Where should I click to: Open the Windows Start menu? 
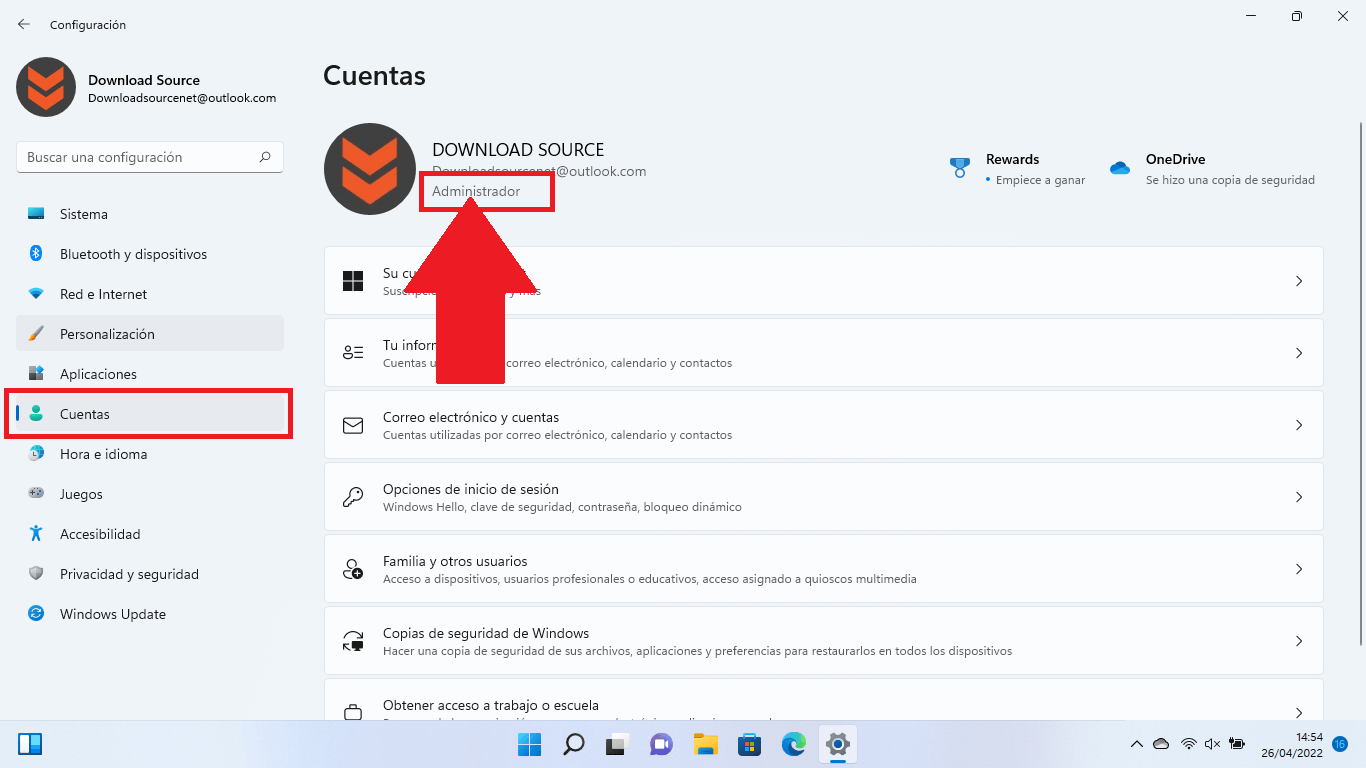[x=529, y=744]
